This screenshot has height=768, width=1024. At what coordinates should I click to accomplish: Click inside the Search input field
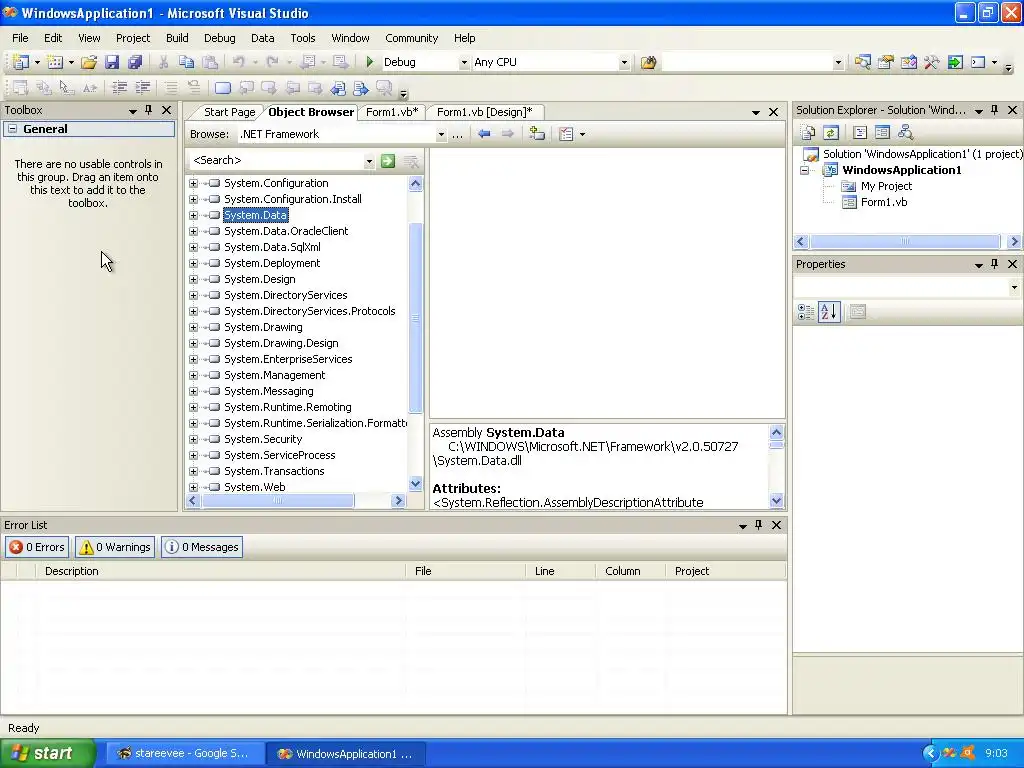point(277,161)
